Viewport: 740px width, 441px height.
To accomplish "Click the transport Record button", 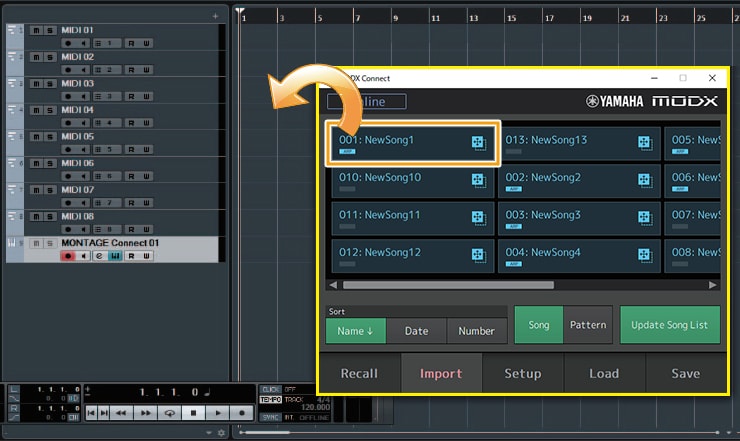I will coord(241,412).
